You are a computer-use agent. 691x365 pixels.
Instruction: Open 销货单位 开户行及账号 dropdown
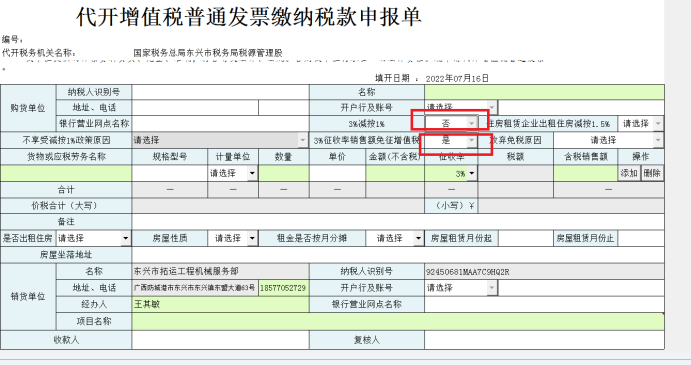[x=461, y=288]
